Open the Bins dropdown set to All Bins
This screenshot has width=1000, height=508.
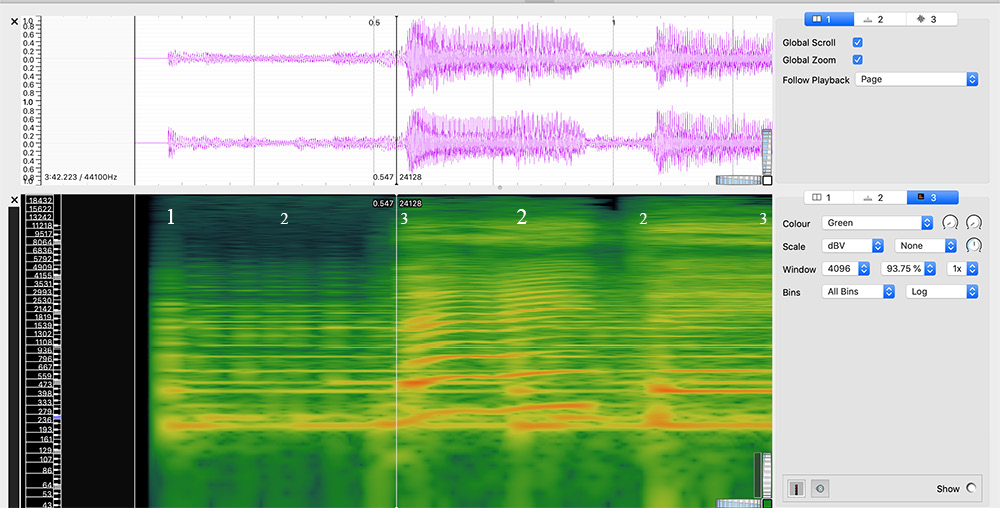(858, 291)
